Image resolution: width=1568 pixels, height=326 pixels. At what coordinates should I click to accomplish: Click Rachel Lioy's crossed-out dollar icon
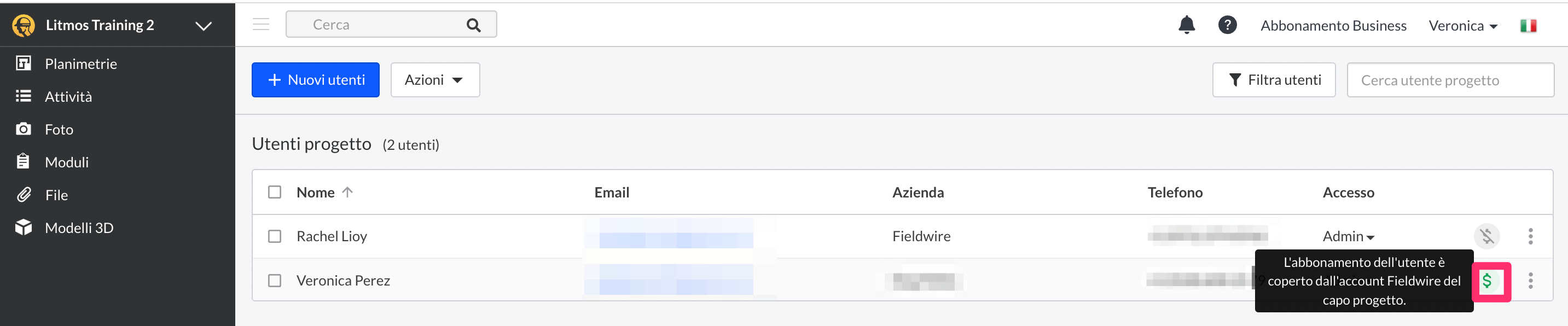[1486, 236]
